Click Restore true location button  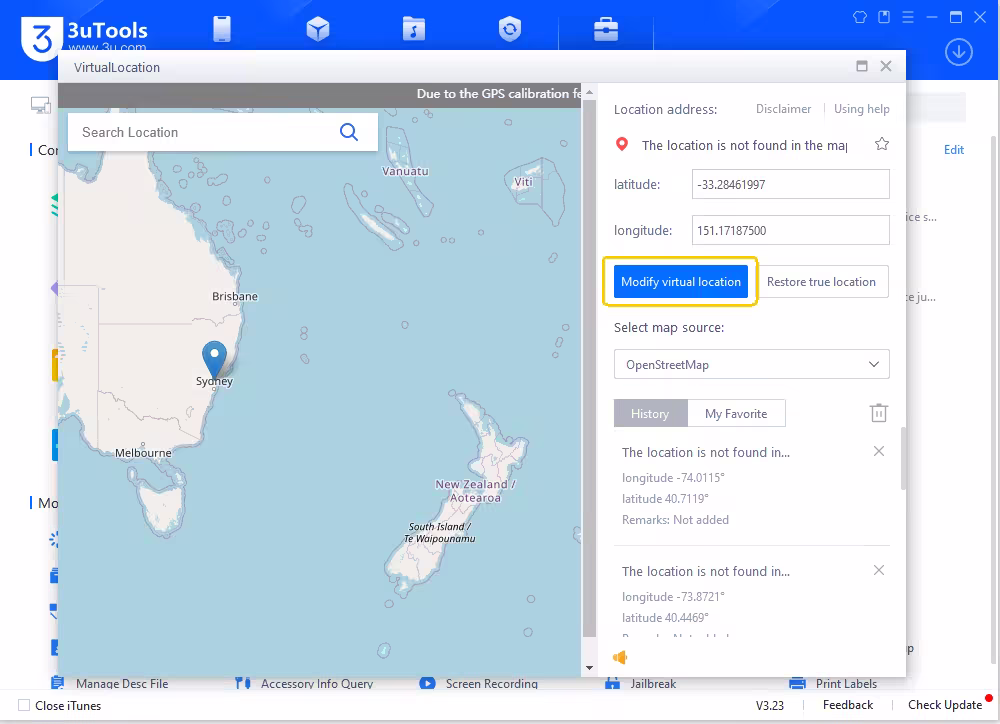click(821, 282)
